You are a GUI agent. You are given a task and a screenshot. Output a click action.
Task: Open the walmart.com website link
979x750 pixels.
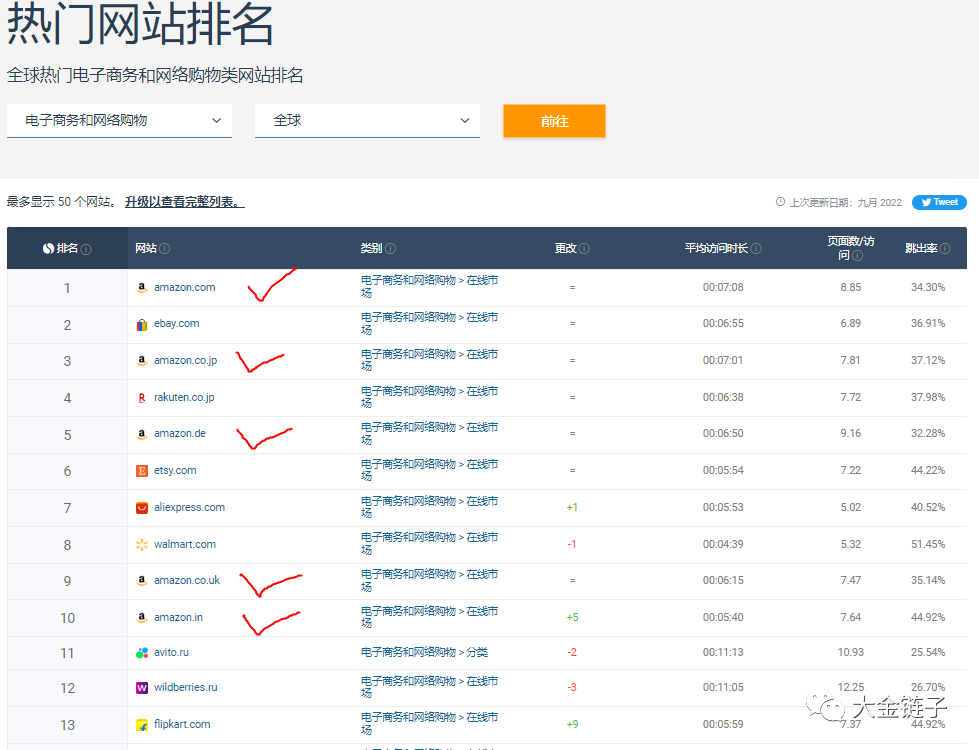pyautogui.click(x=185, y=544)
